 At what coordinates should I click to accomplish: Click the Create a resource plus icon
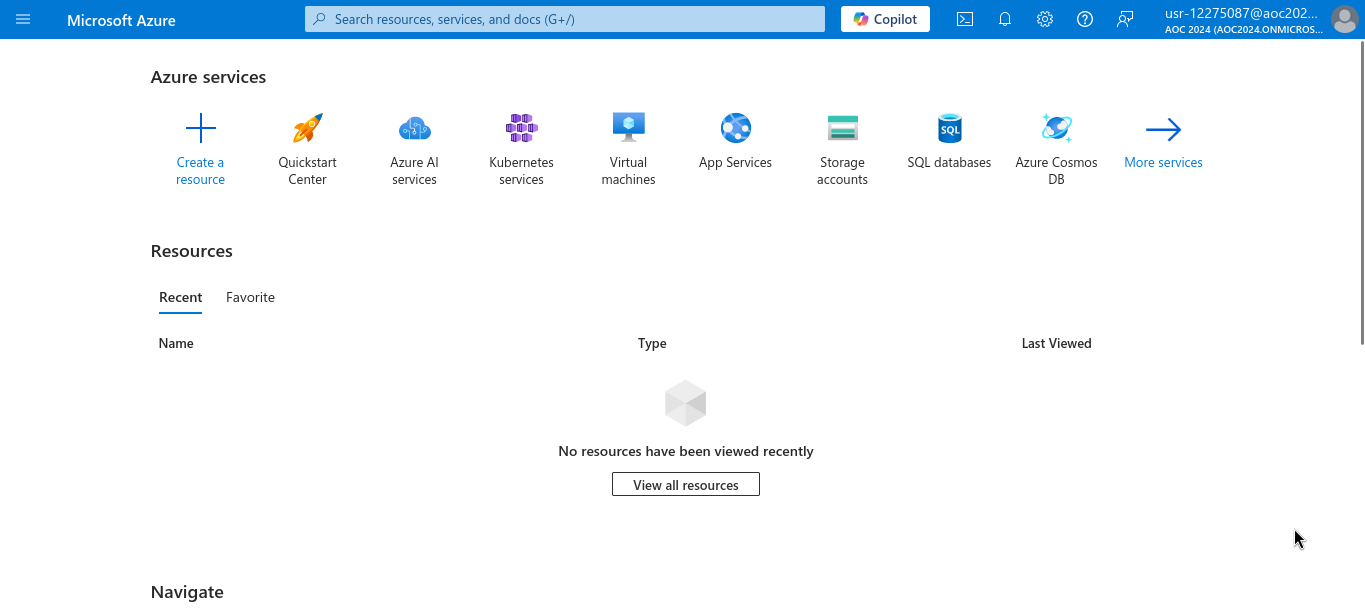click(200, 129)
